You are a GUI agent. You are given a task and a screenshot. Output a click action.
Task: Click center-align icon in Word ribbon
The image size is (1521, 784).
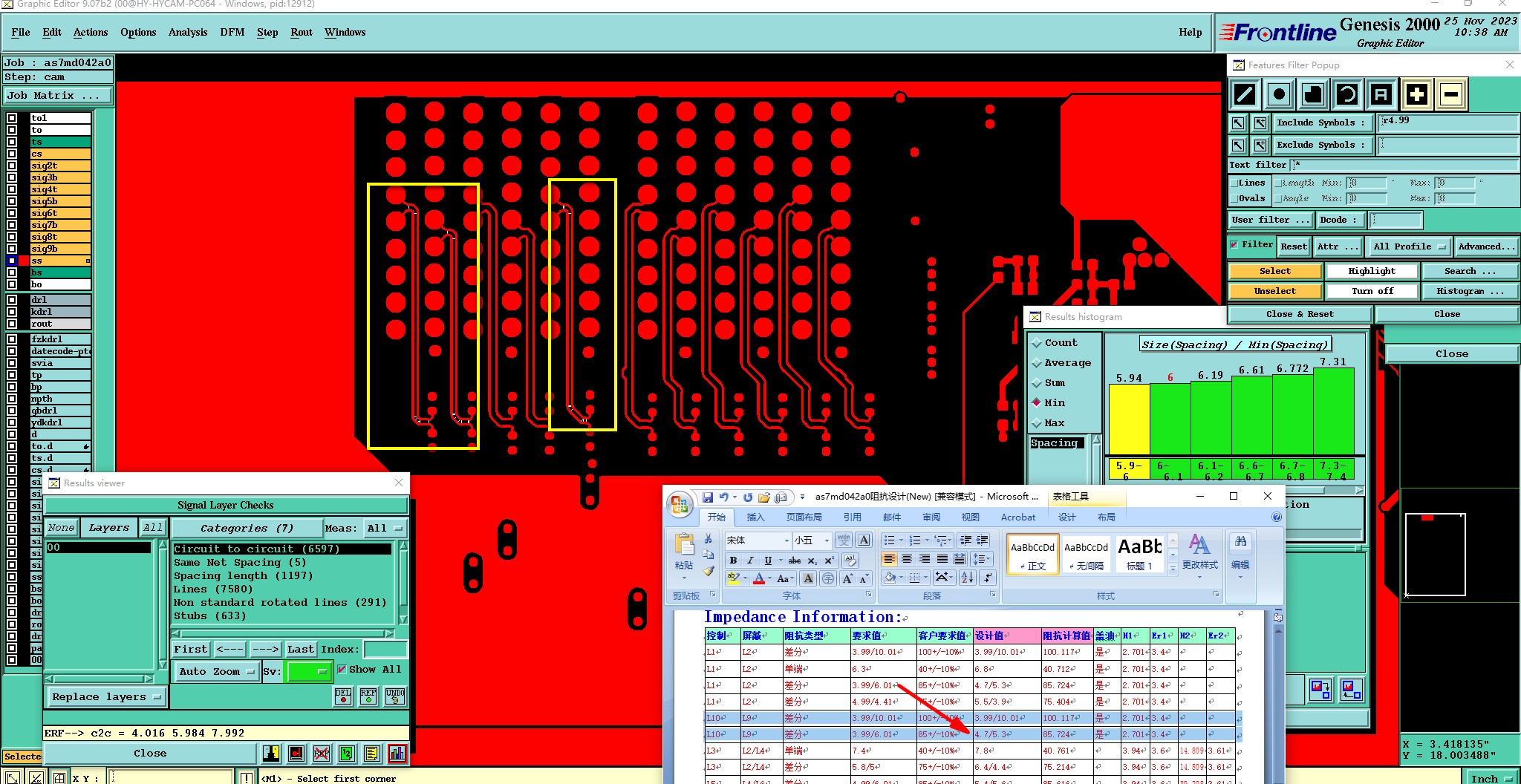(x=907, y=558)
